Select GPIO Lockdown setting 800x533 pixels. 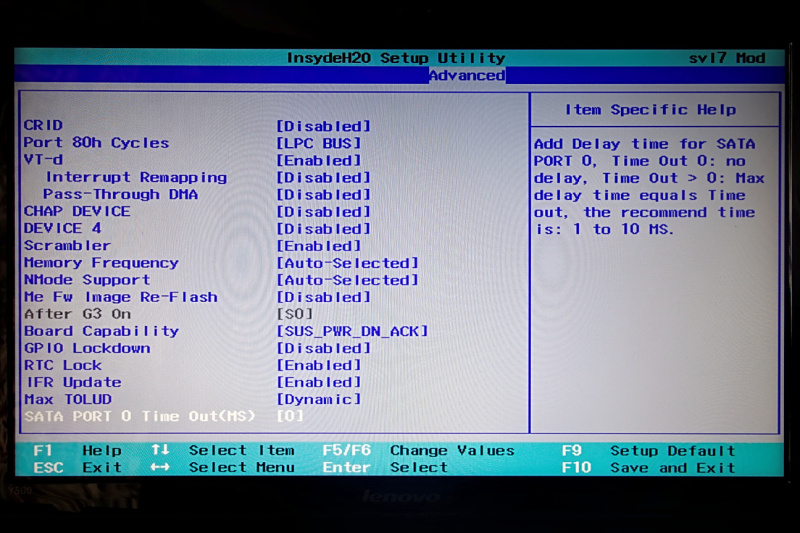tap(87, 348)
